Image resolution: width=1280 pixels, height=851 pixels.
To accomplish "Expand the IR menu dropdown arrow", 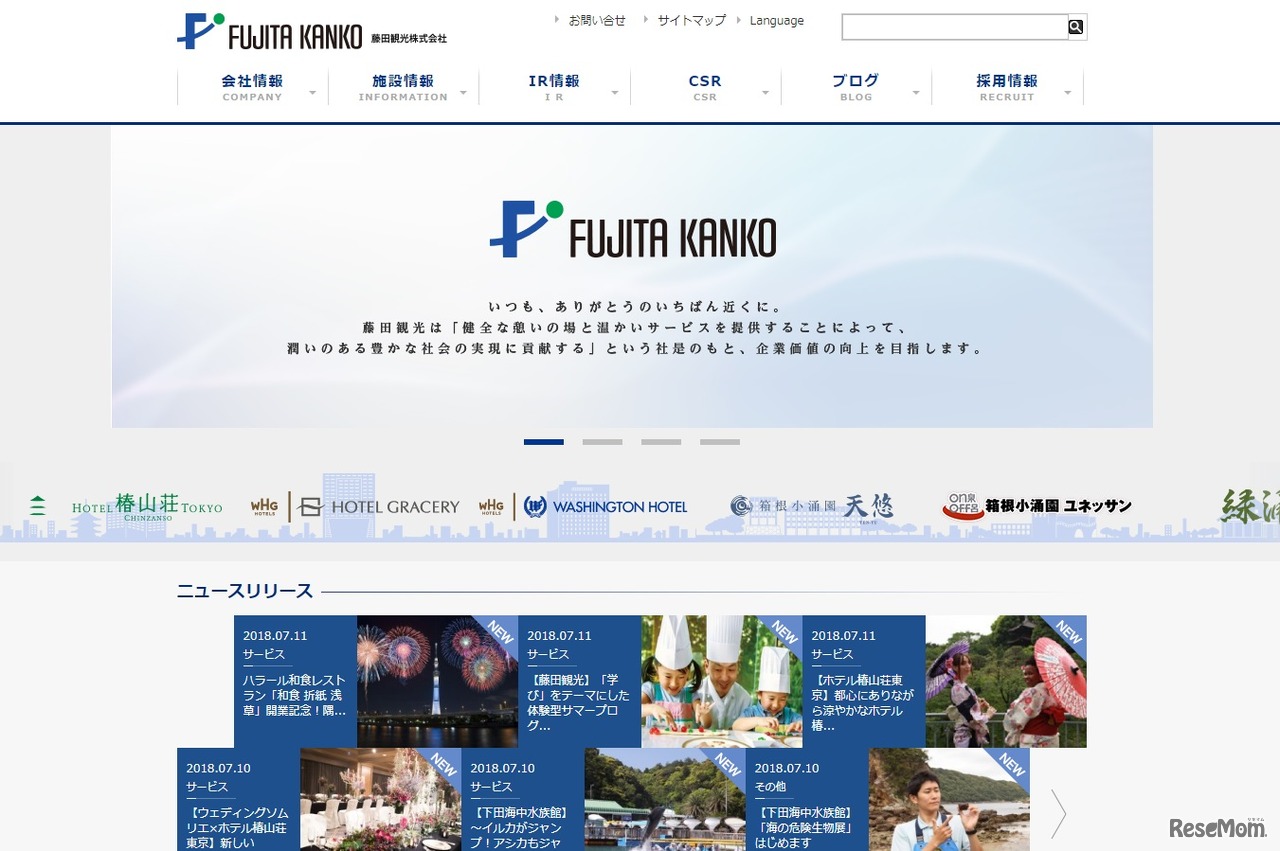I will pyautogui.click(x=614, y=93).
